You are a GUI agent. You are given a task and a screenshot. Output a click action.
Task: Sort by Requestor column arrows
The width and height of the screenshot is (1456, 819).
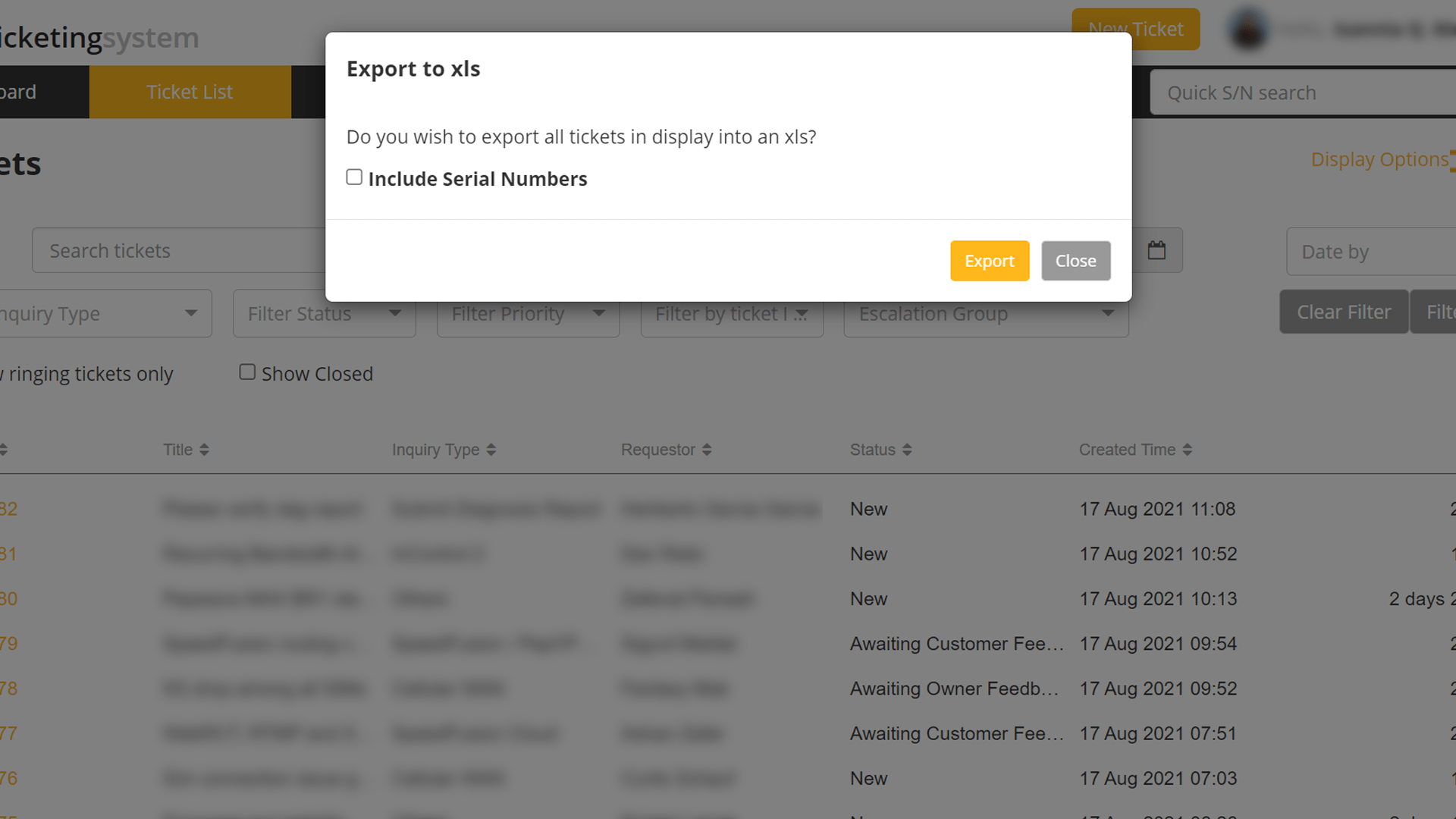[706, 450]
